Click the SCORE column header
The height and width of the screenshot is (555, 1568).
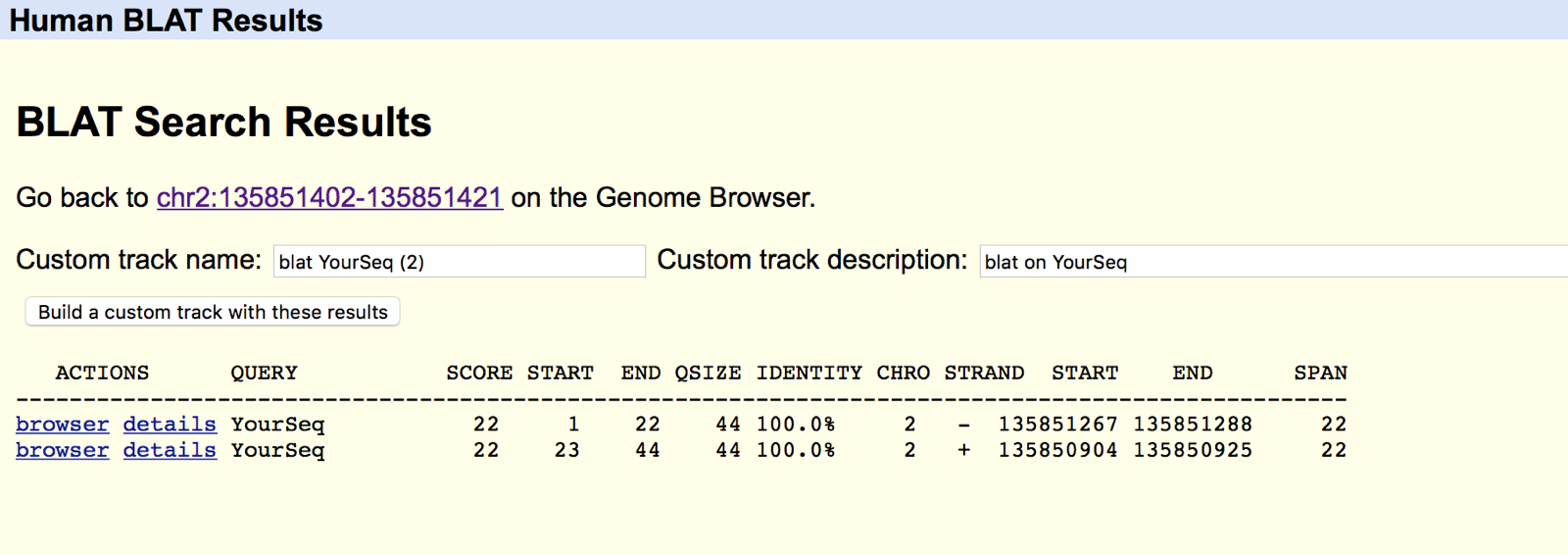coord(479,373)
